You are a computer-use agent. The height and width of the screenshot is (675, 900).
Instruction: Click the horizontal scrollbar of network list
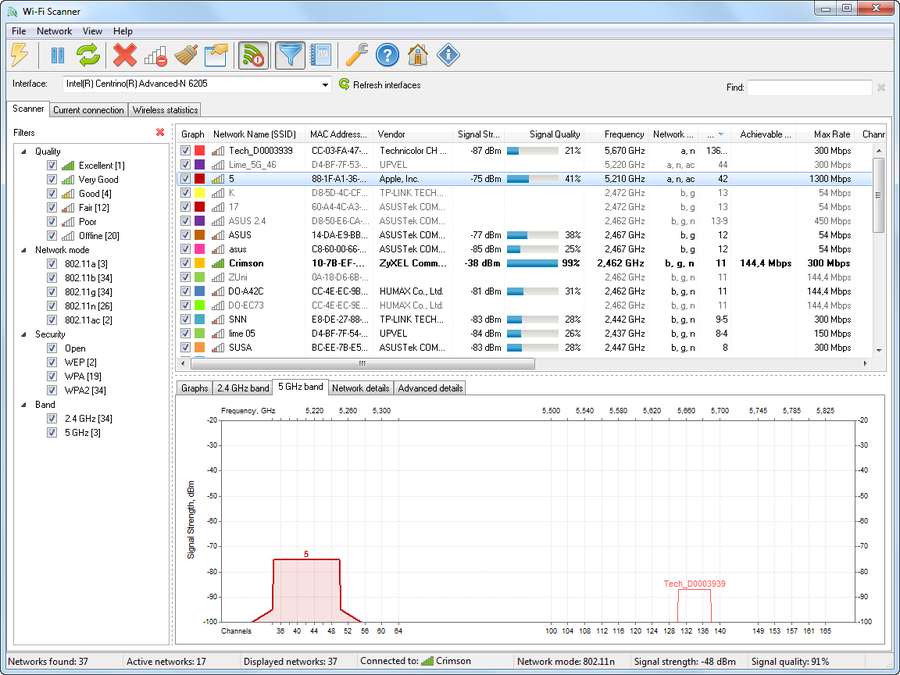tap(361, 363)
